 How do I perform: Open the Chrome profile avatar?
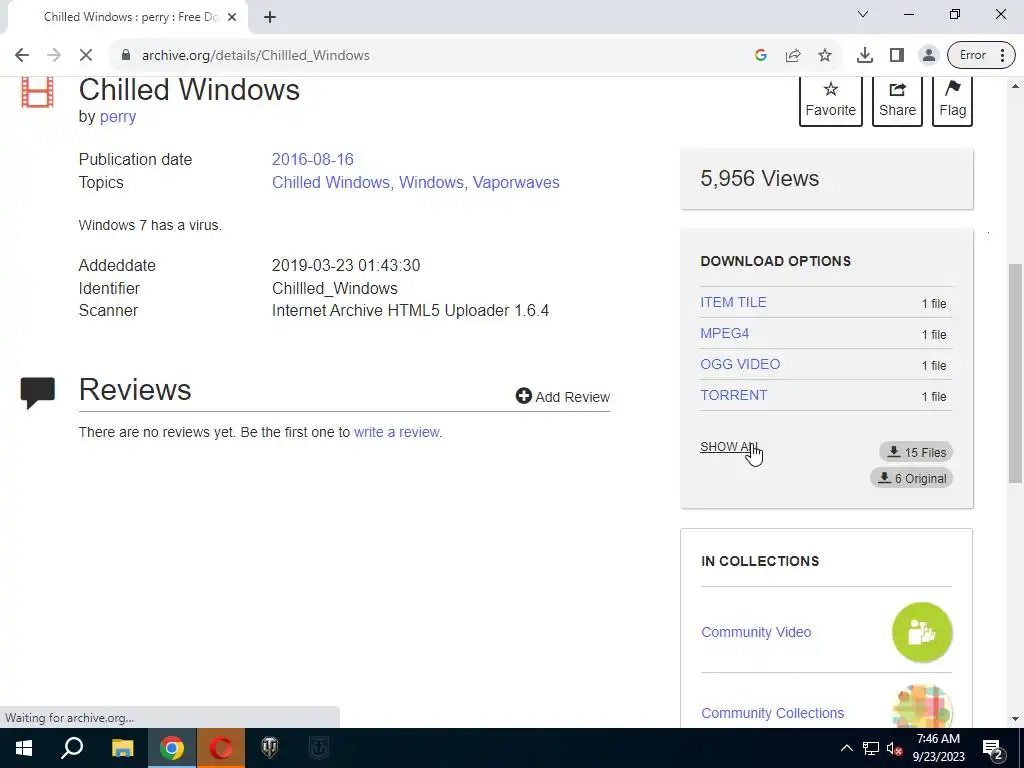[x=928, y=56]
